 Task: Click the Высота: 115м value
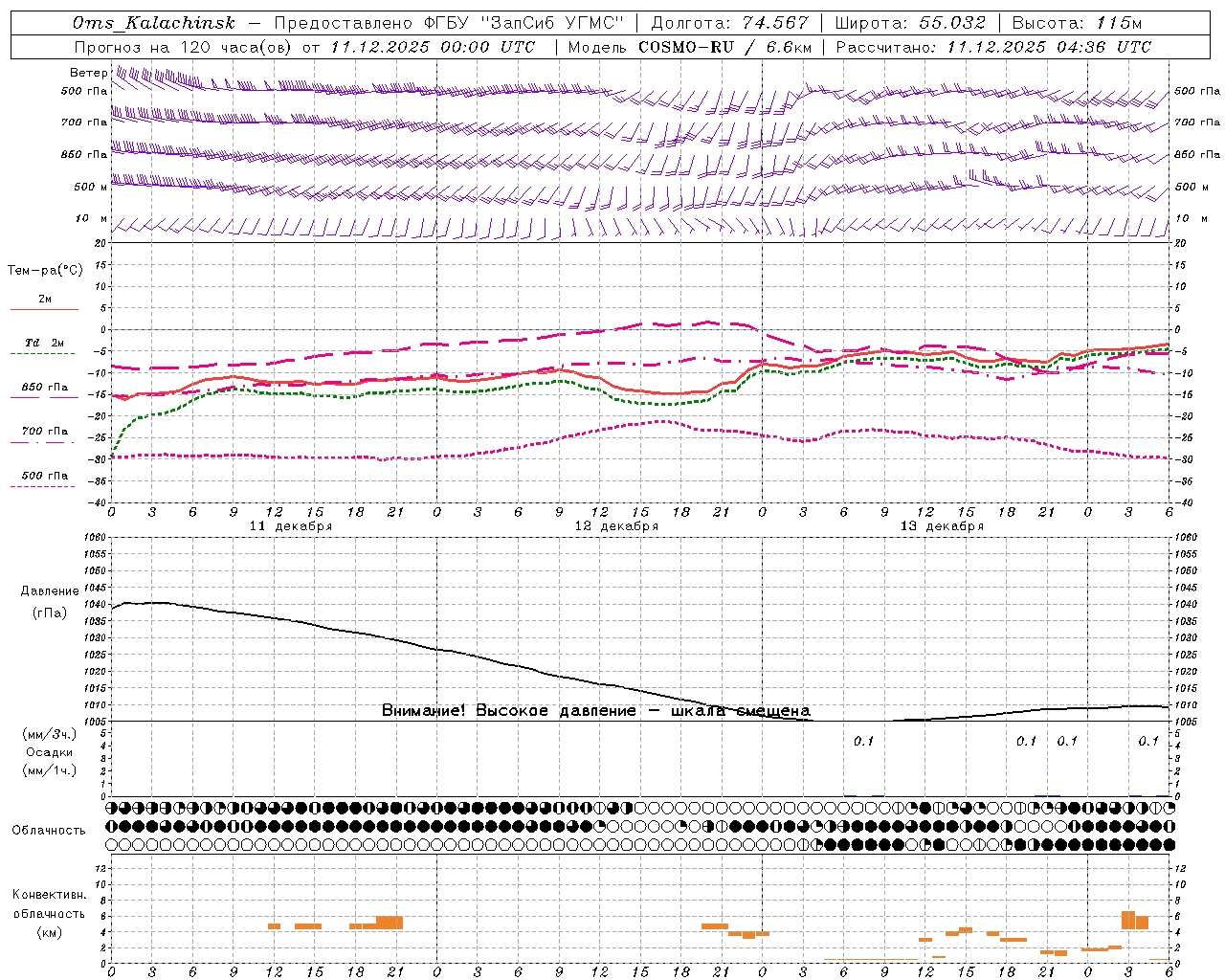[1077, 23]
